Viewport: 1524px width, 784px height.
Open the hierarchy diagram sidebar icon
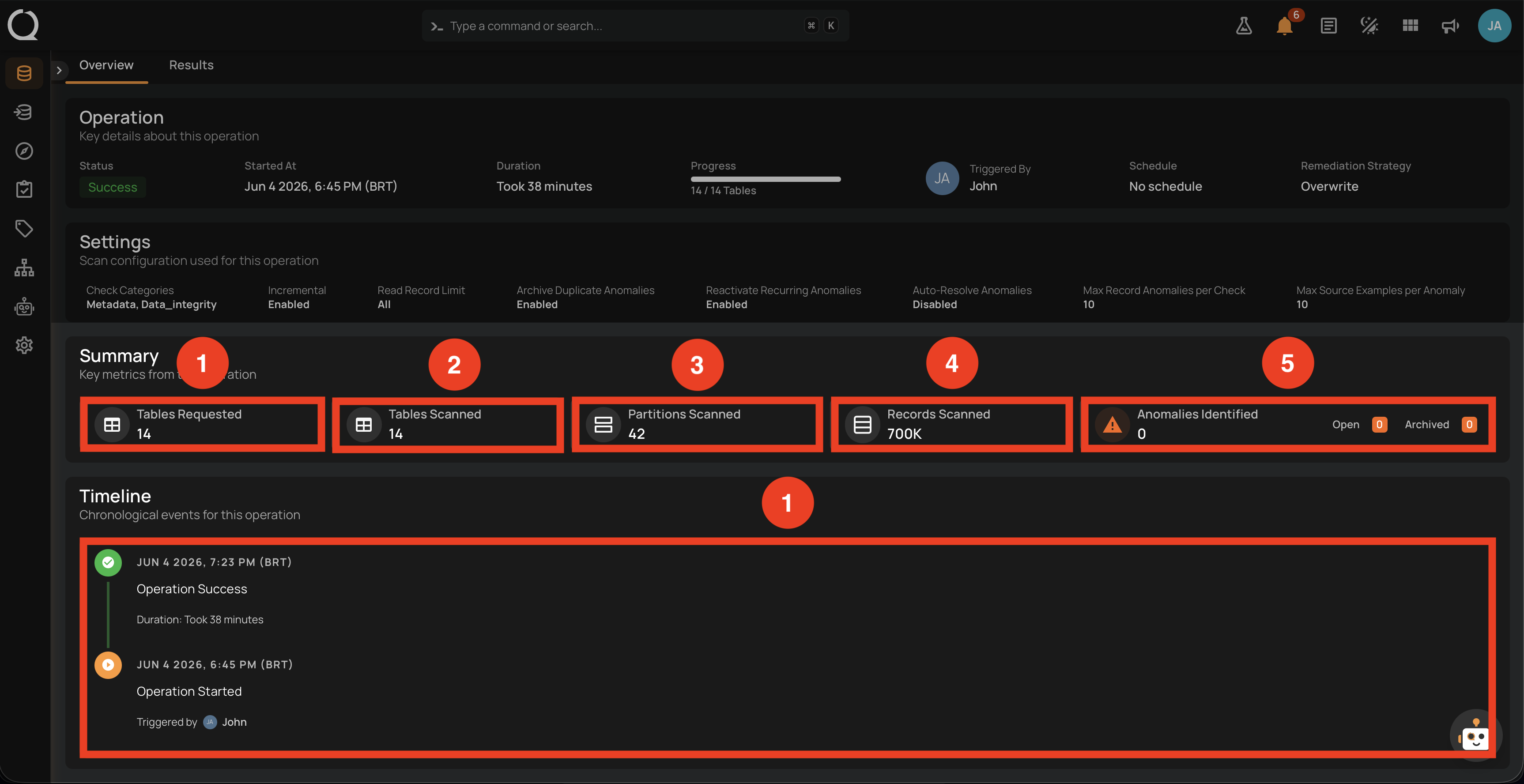(24, 268)
